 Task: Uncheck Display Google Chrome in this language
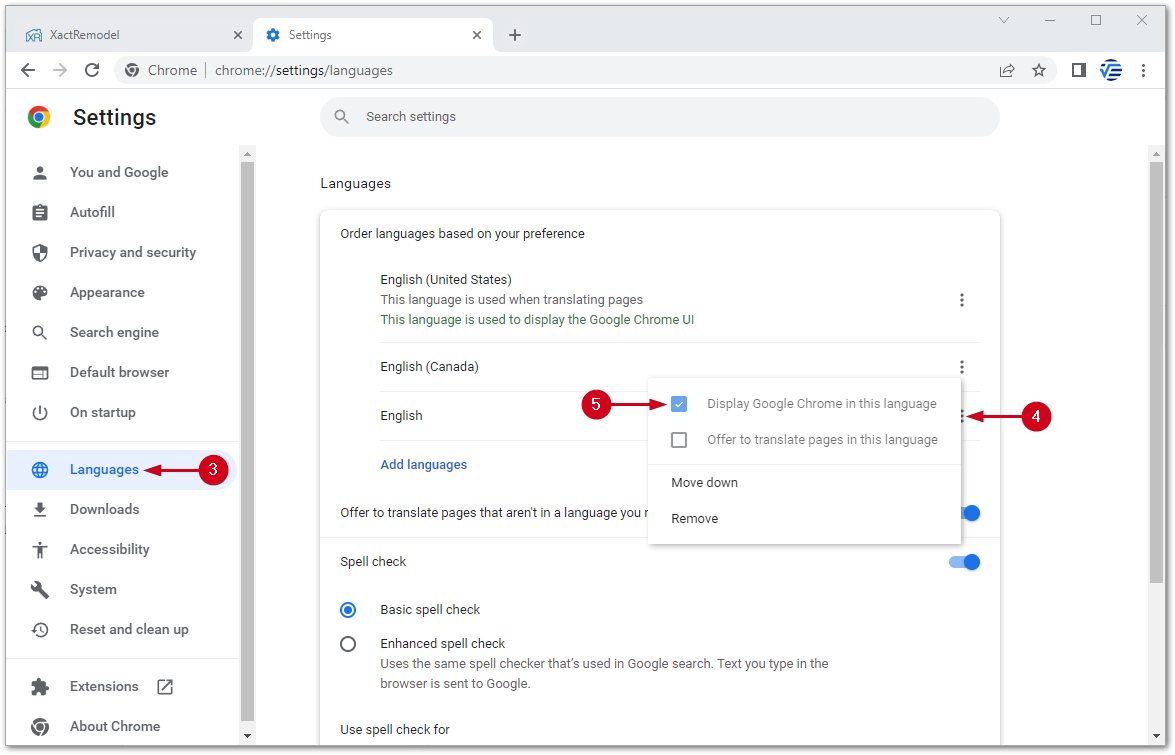tap(679, 404)
